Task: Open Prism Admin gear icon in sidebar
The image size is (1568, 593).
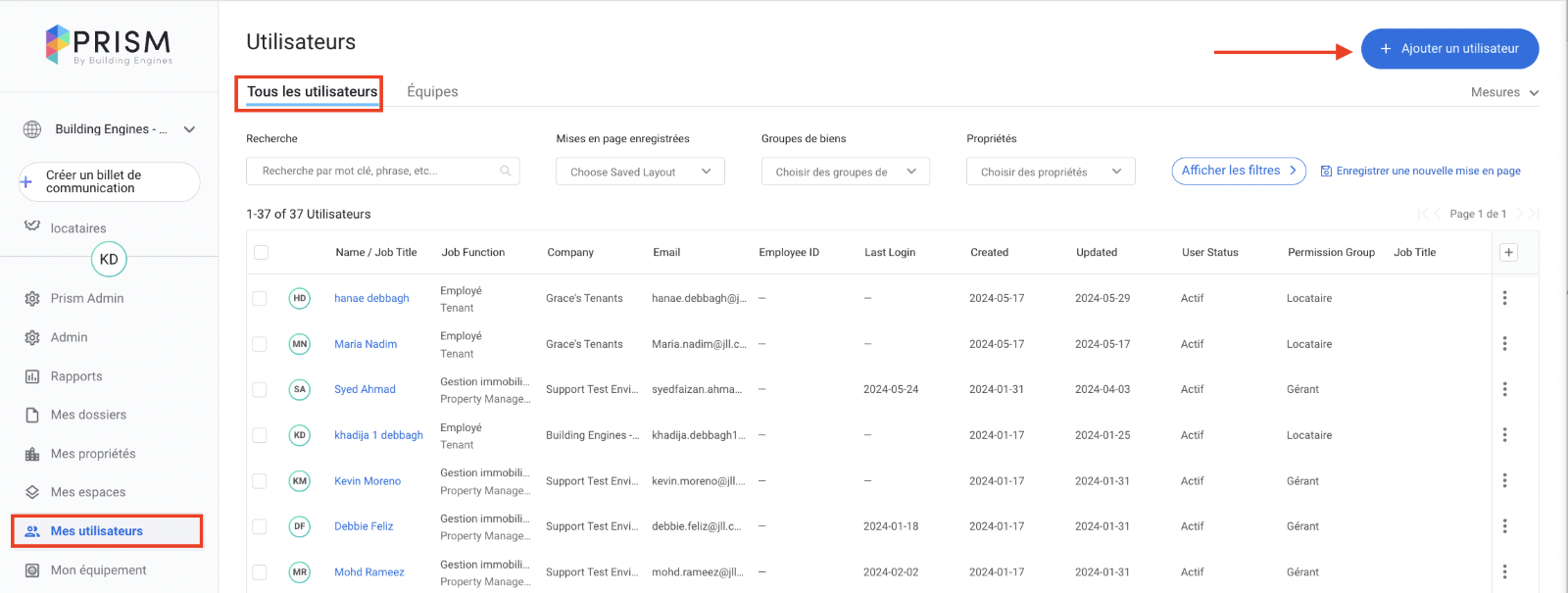Action: (32, 299)
